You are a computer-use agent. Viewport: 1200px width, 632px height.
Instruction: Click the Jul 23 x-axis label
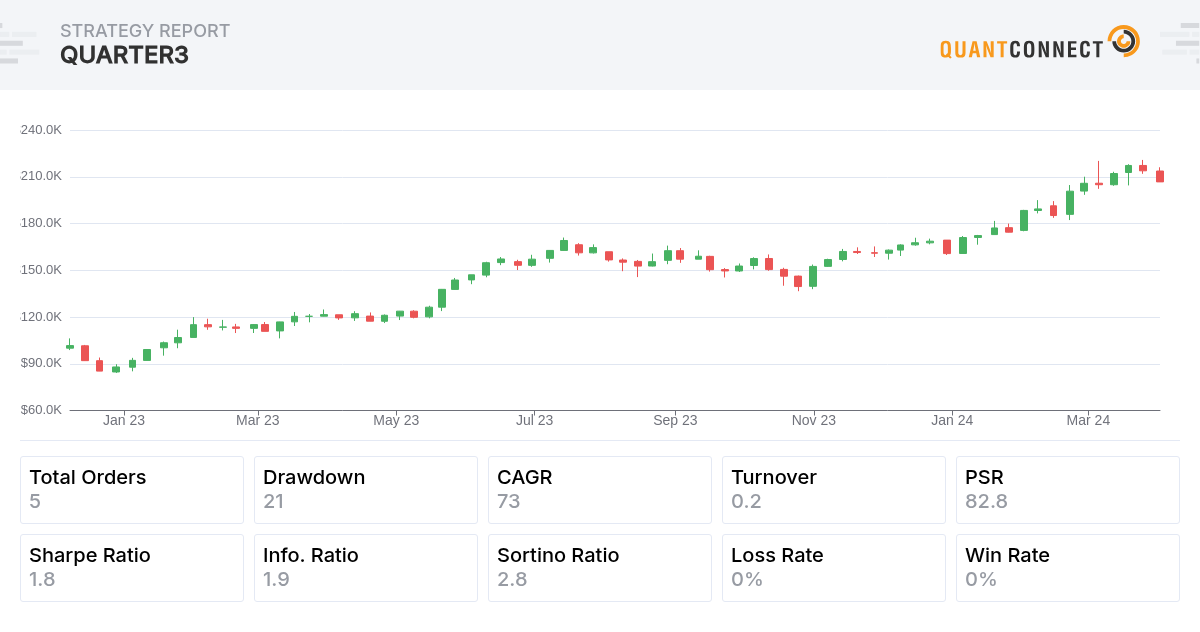coord(534,420)
